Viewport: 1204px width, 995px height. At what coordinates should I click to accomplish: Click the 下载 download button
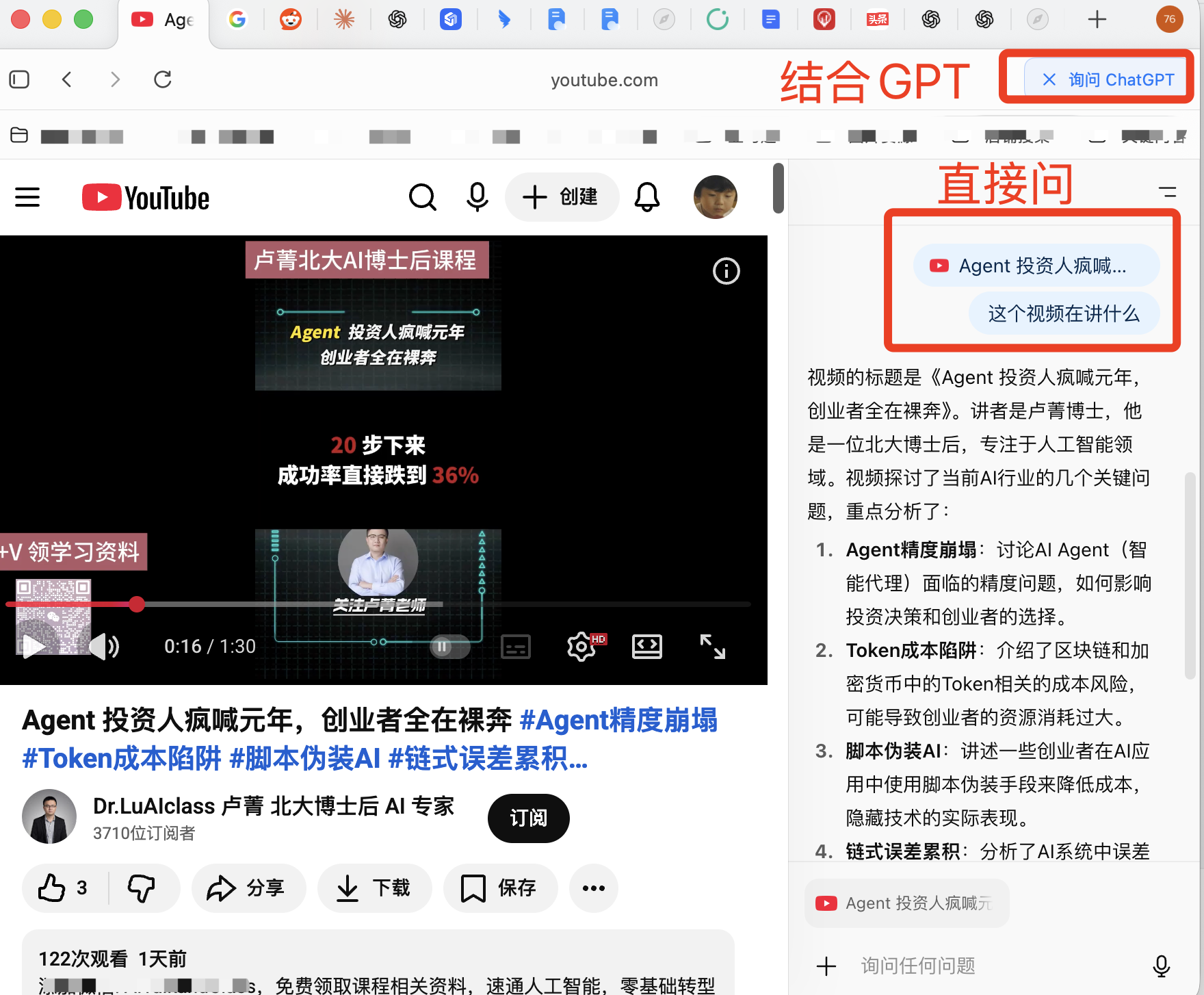click(x=374, y=888)
